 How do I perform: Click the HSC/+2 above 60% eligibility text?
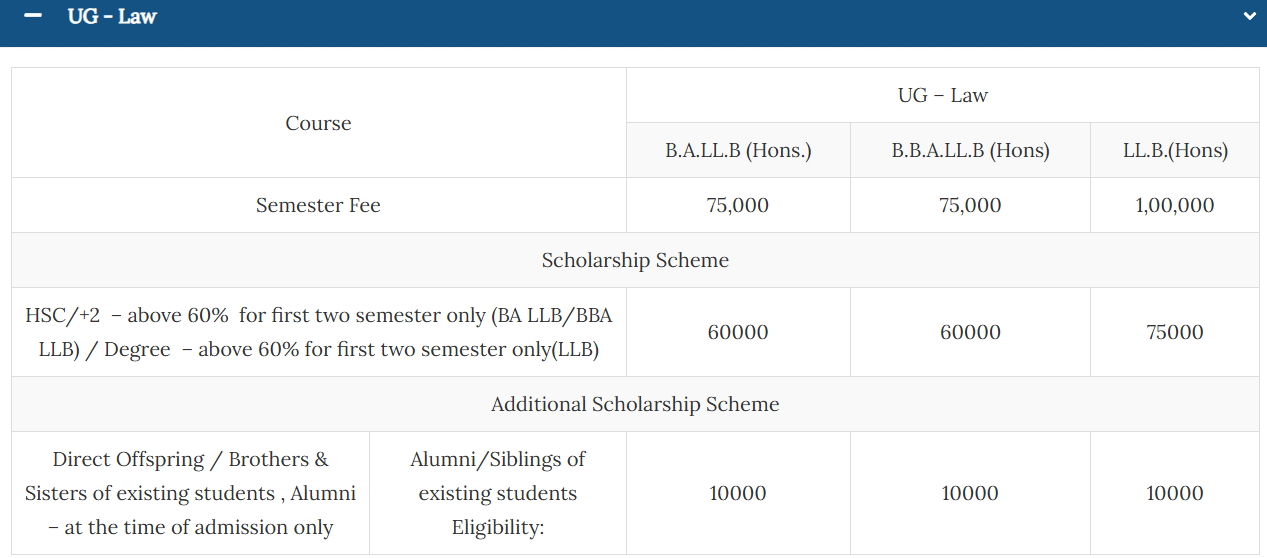click(x=318, y=332)
